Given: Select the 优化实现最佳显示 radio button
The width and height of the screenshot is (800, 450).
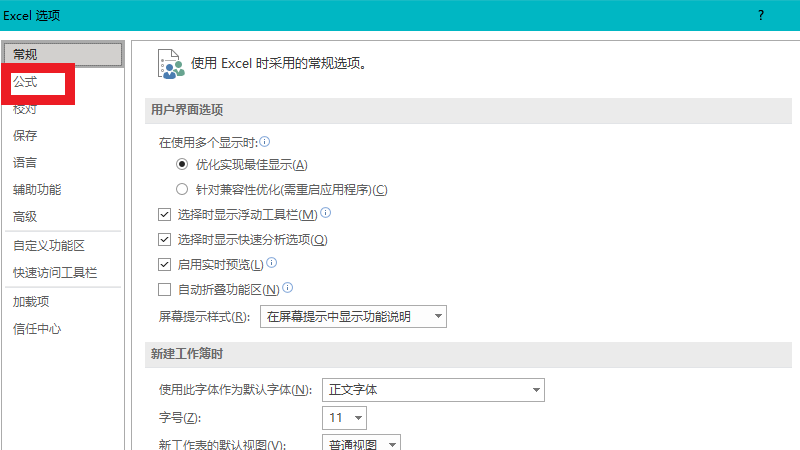Looking at the screenshot, I should [182, 164].
